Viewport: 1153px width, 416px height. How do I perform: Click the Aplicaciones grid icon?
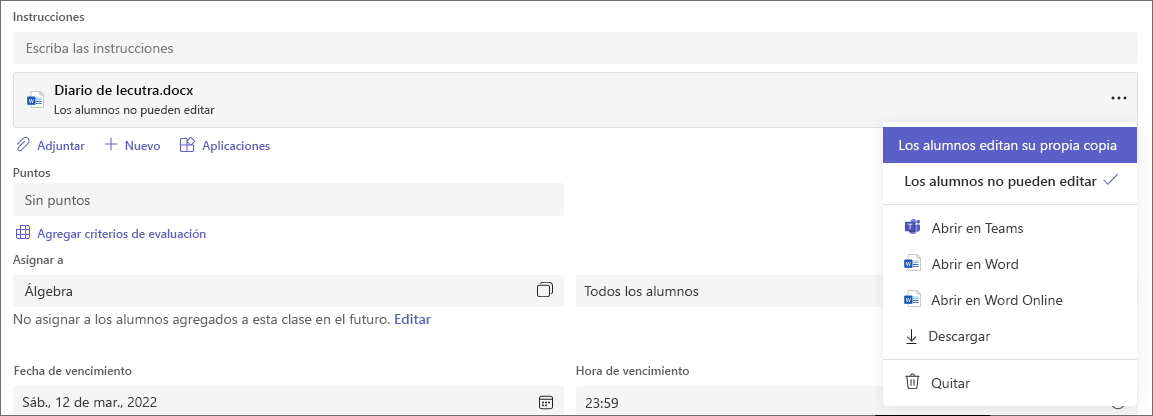[x=187, y=145]
